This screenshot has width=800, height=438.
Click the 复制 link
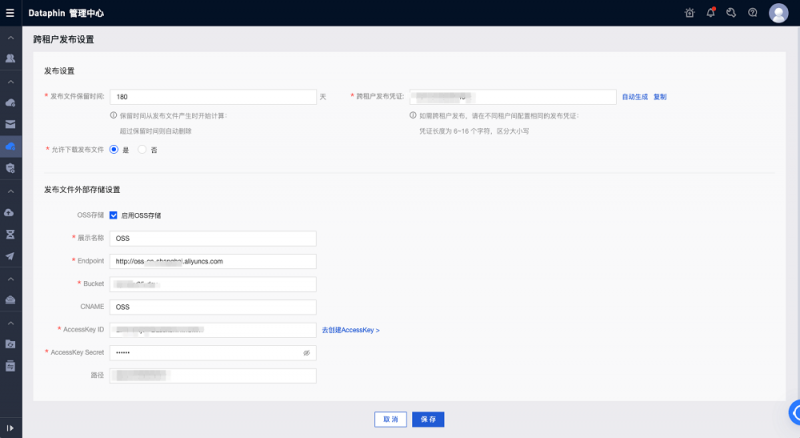point(660,97)
